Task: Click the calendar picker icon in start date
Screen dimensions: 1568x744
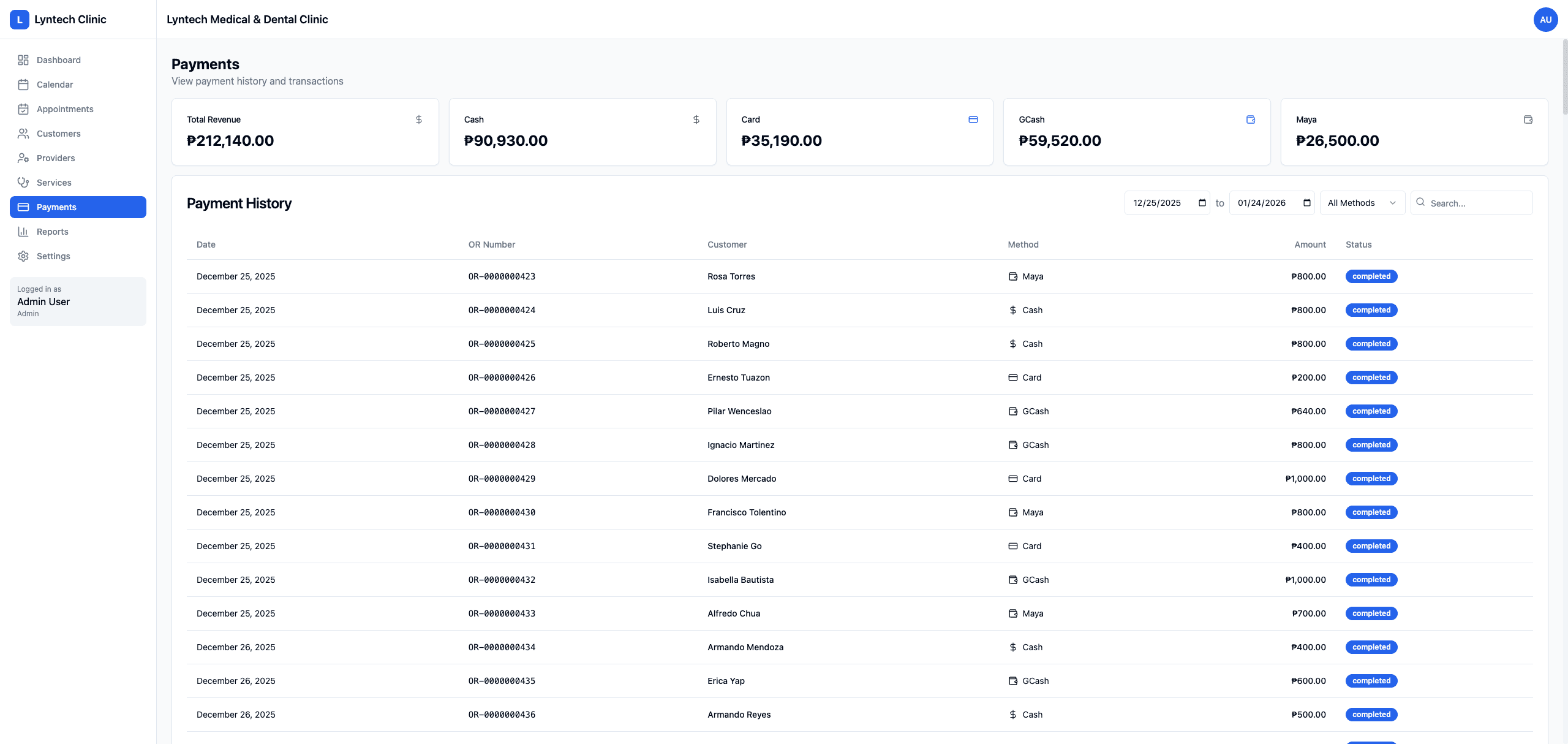Action: pyautogui.click(x=1202, y=203)
